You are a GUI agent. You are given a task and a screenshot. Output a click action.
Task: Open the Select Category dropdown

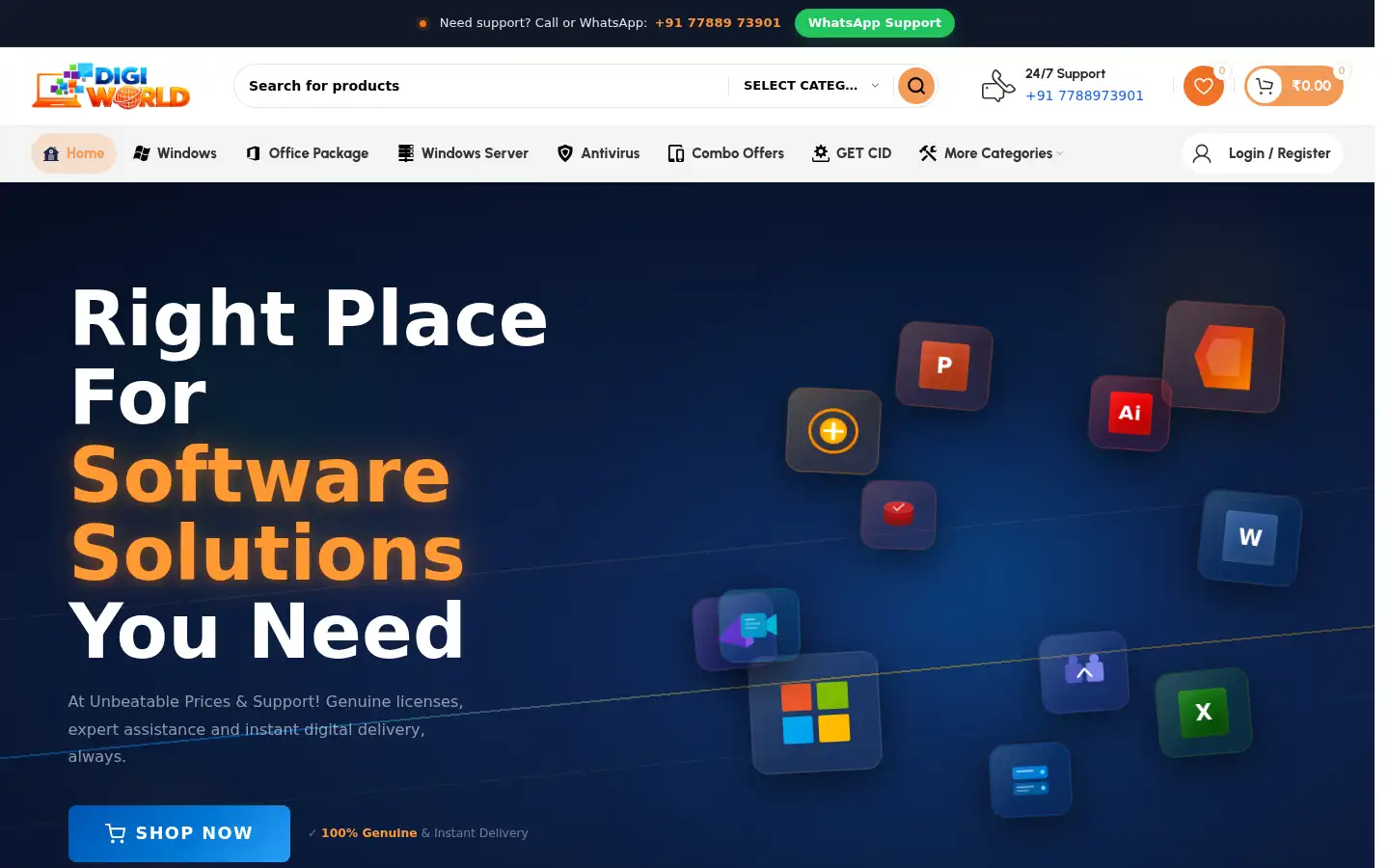coord(811,86)
